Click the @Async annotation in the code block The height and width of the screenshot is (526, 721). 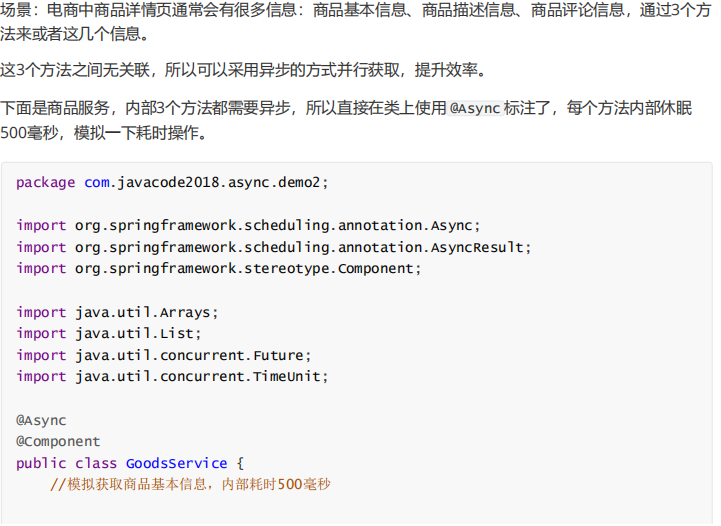(x=41, y=420)
